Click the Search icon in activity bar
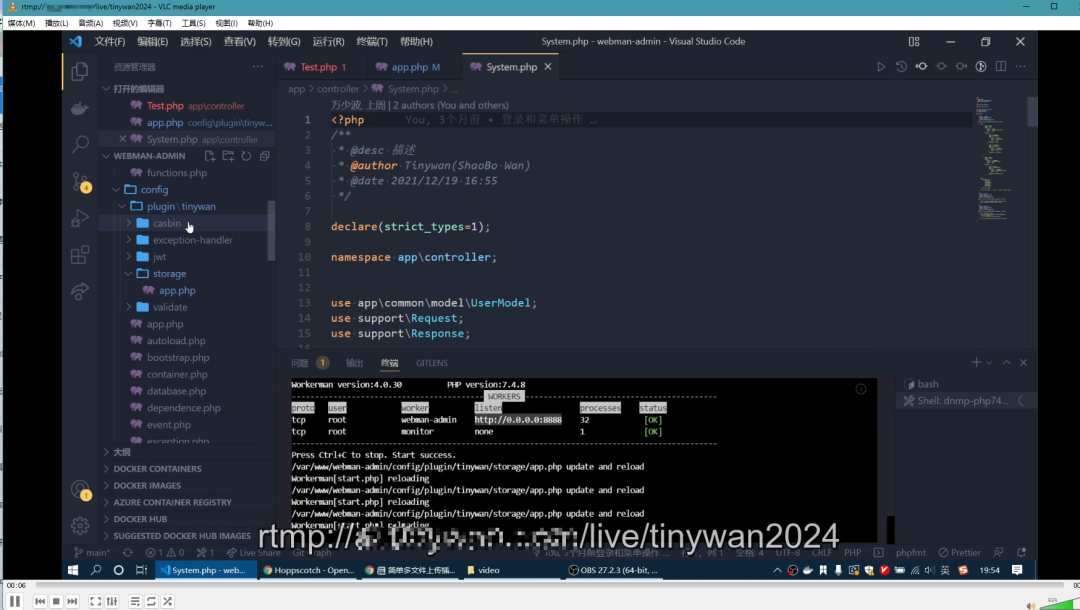This screenshot has height=610, width=1080. coord(80,145)
